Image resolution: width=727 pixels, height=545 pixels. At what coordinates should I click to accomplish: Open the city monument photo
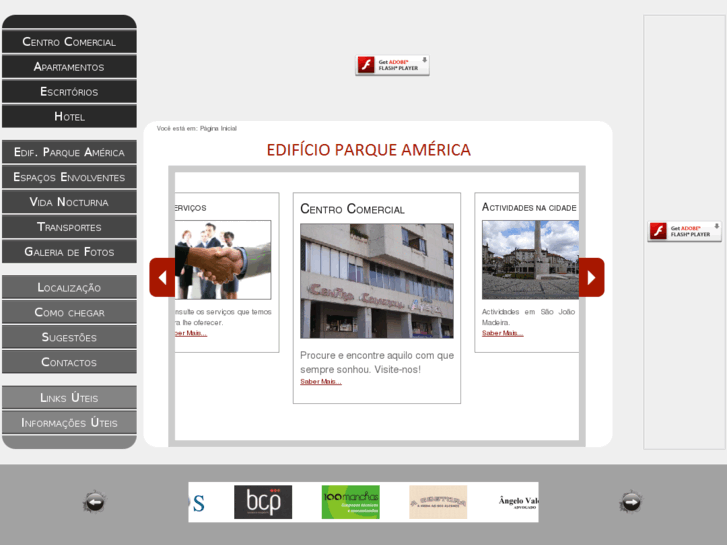[530, 260]
